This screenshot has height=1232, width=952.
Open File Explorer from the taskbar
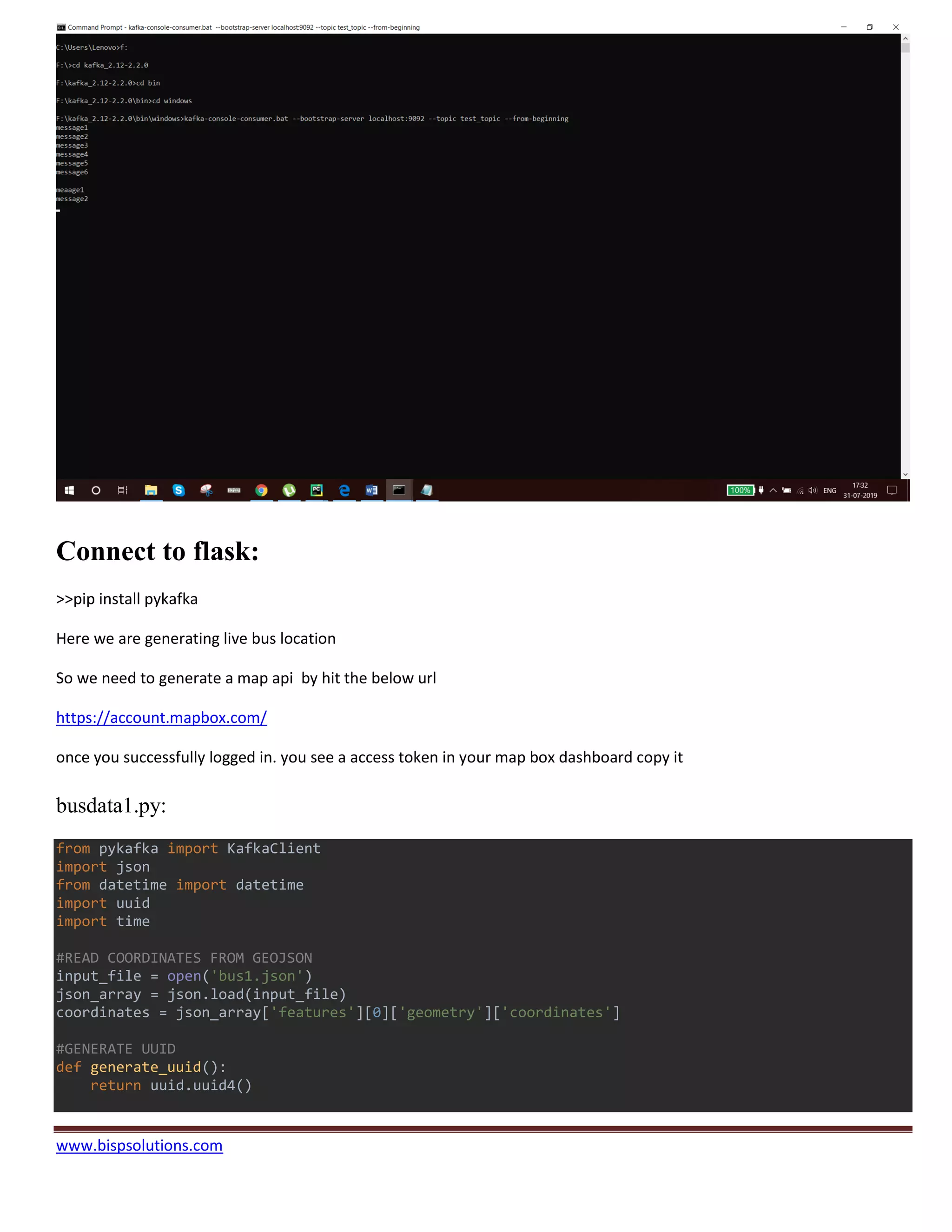[x=151, y=490]
